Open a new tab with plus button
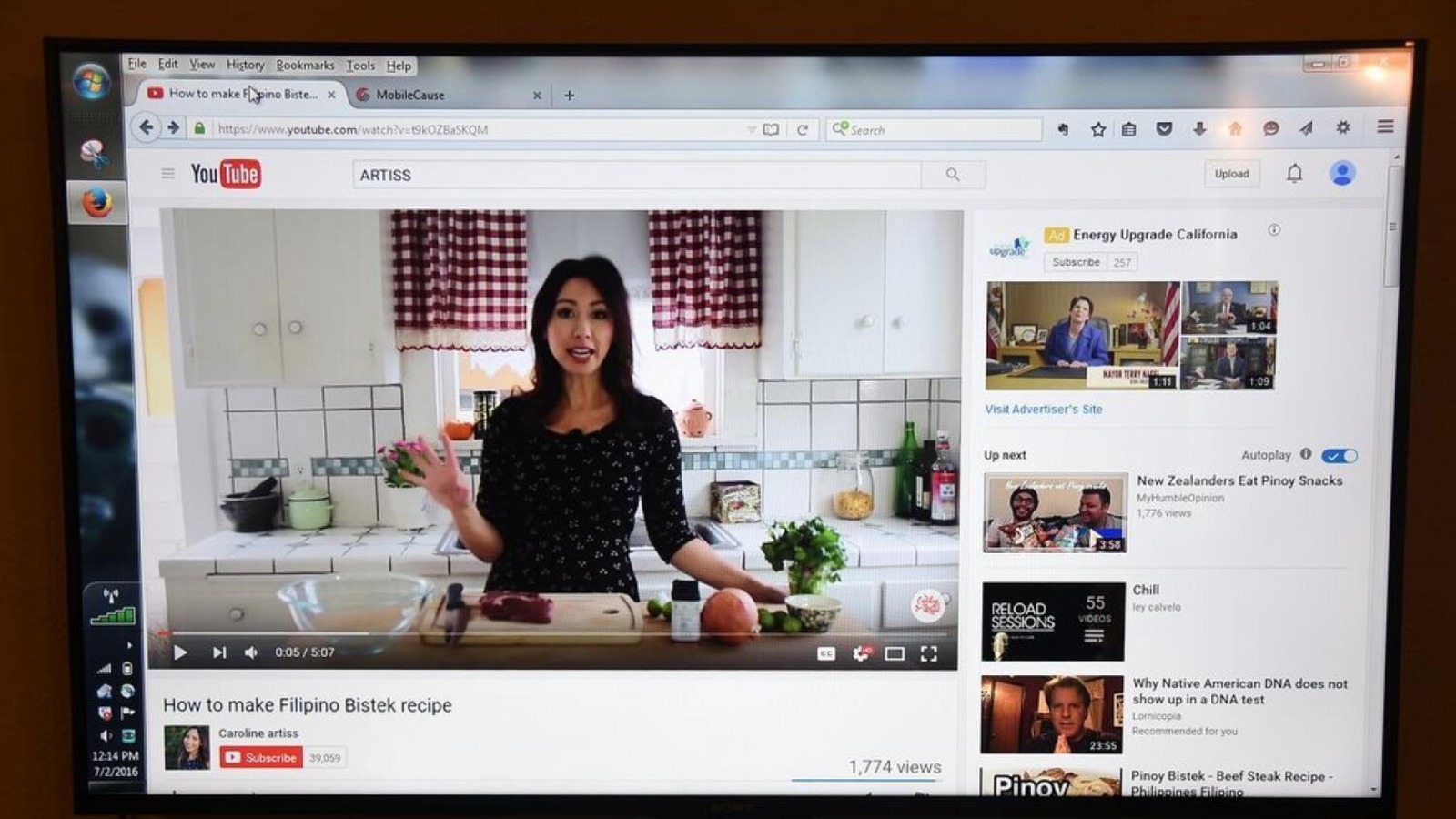Image resolution: width=1456 pixels, height=819 pixels. click(x=570, y=95)
